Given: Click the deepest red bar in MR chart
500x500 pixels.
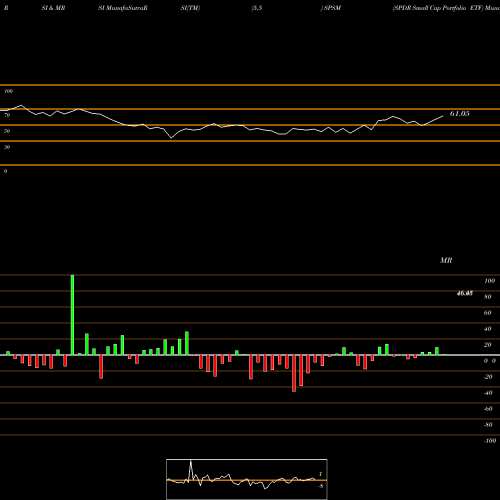Looking at the screenshot, I should coord(294,373).
